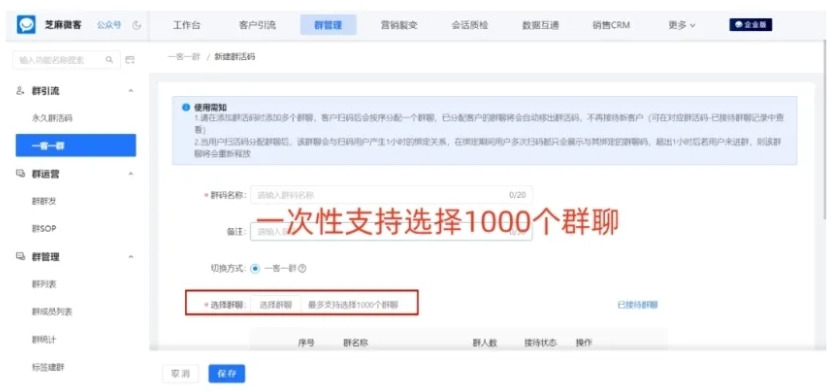The image size is (837, 392).
Task: Click the 选择群聊 button
Action: pos(275,305)
